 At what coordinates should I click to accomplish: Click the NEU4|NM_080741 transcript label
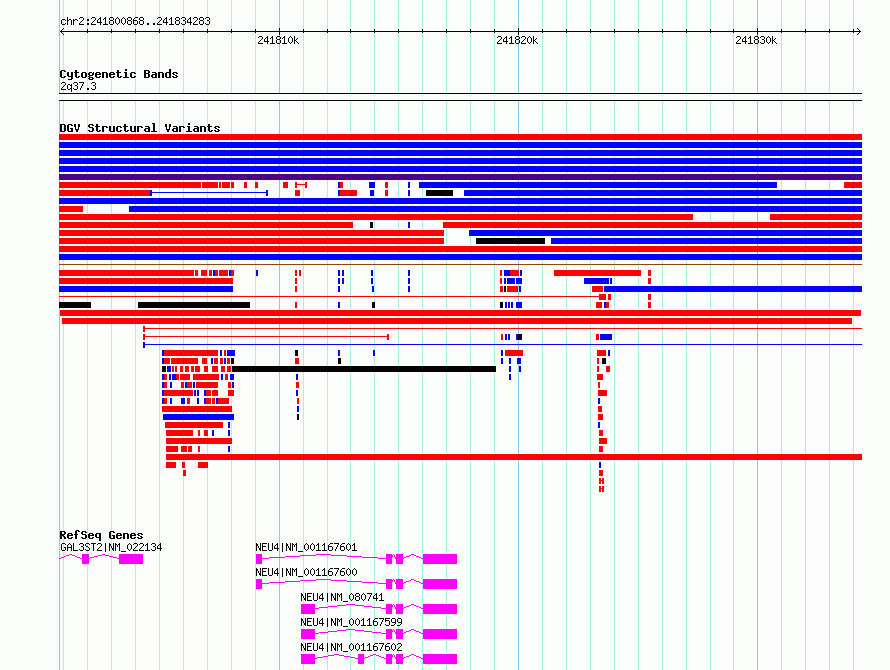pos(342,597)
